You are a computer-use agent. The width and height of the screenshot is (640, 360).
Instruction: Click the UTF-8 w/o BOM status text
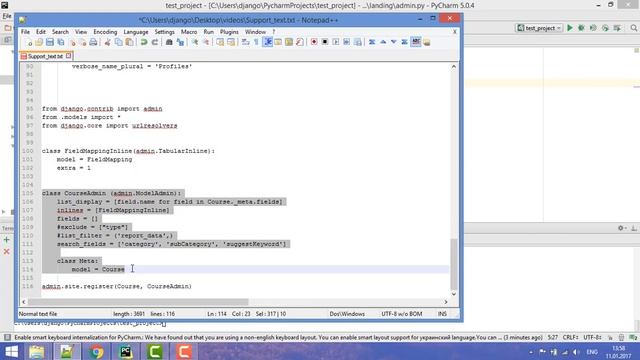[402, 314]
